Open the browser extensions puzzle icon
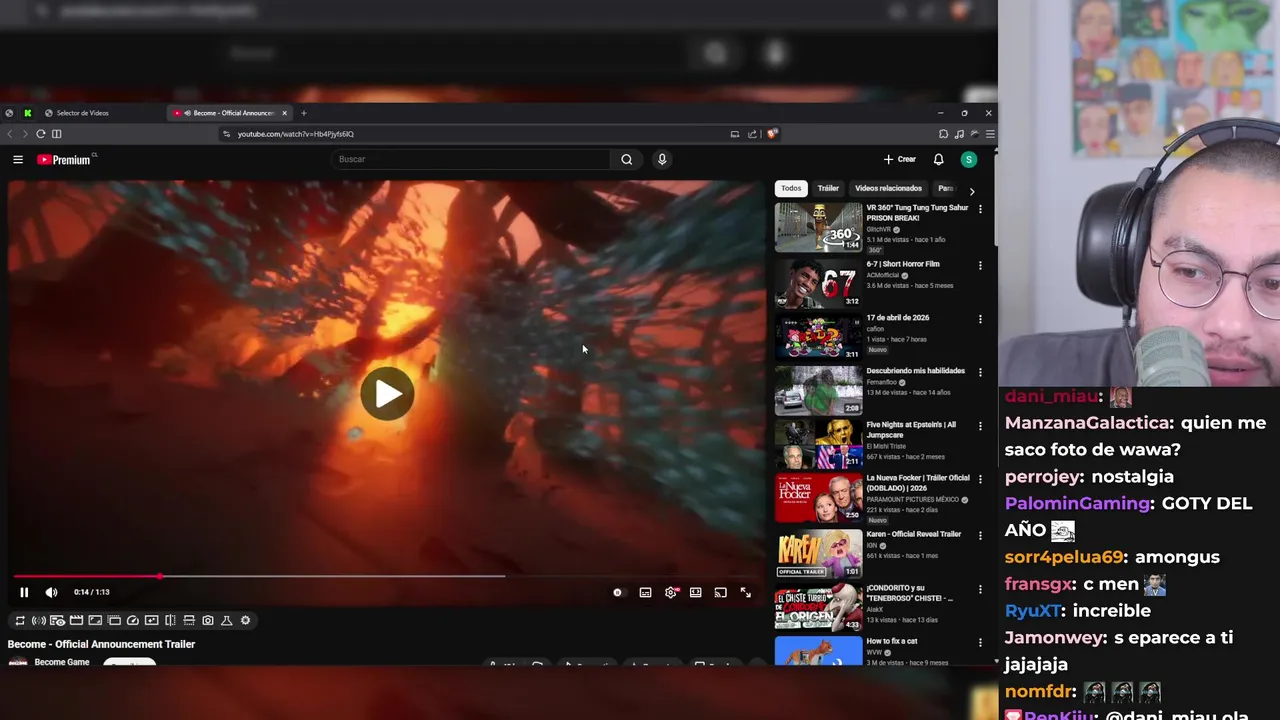This screenshot has width=1280, height=720. [x=943, y=134]
